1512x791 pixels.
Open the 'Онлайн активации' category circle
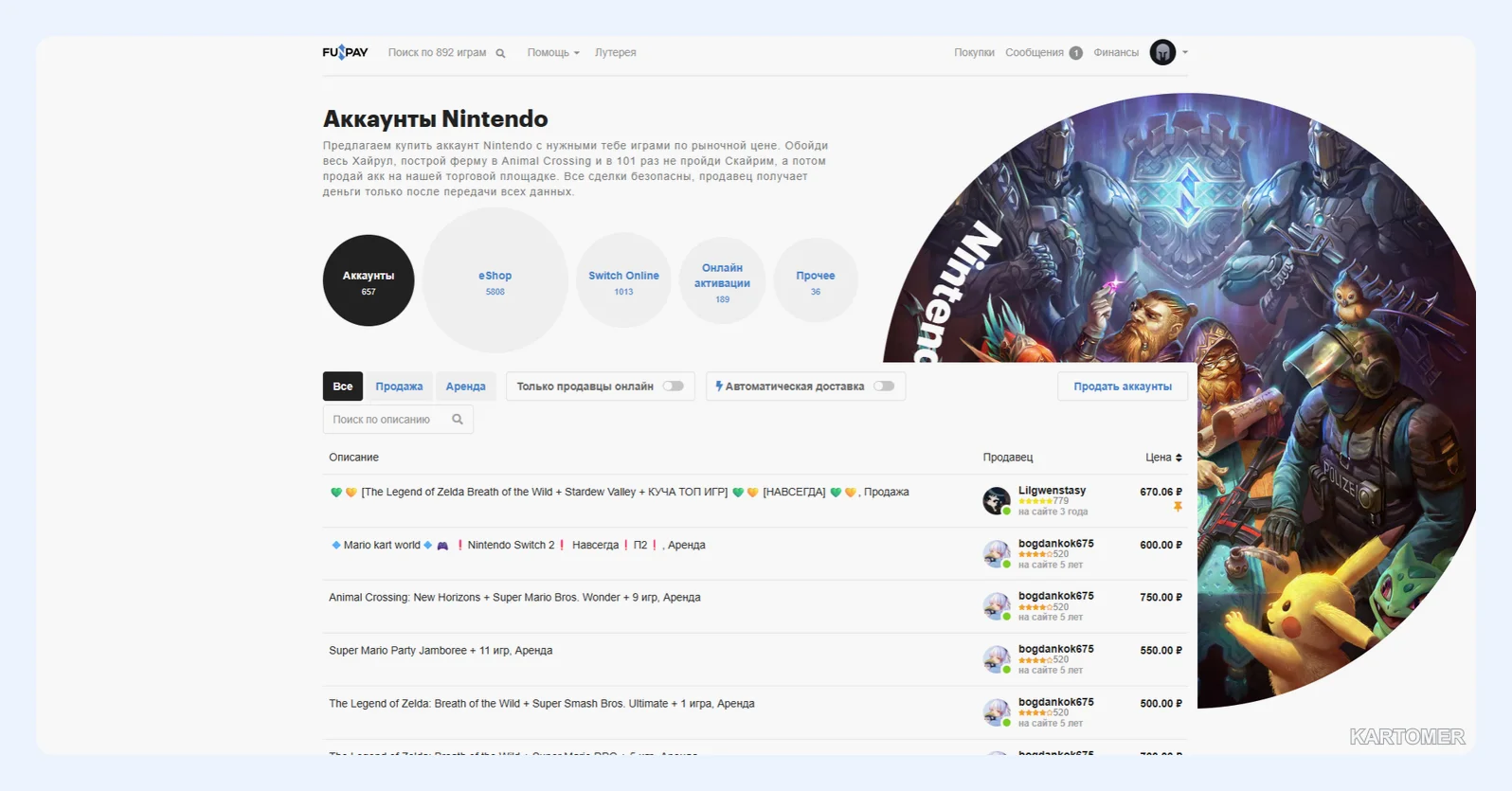(x=723, y=280)
